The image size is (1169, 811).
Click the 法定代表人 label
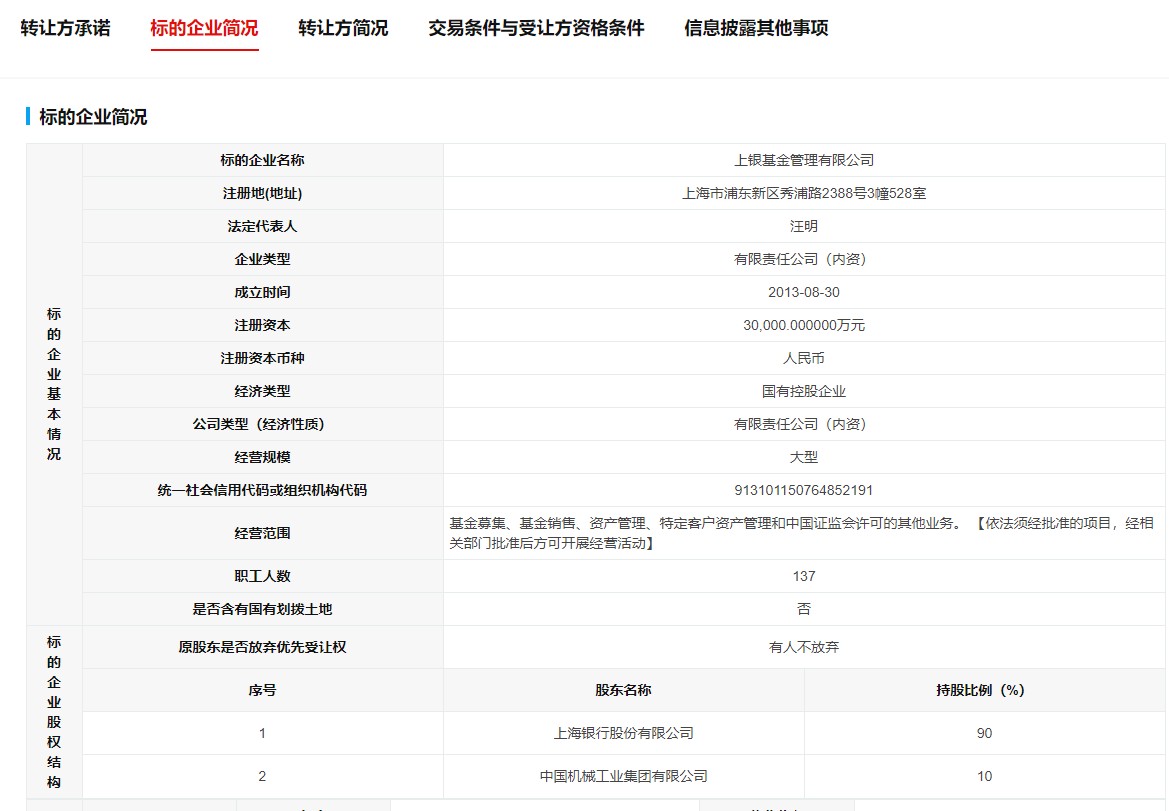[x=262, y=226]
